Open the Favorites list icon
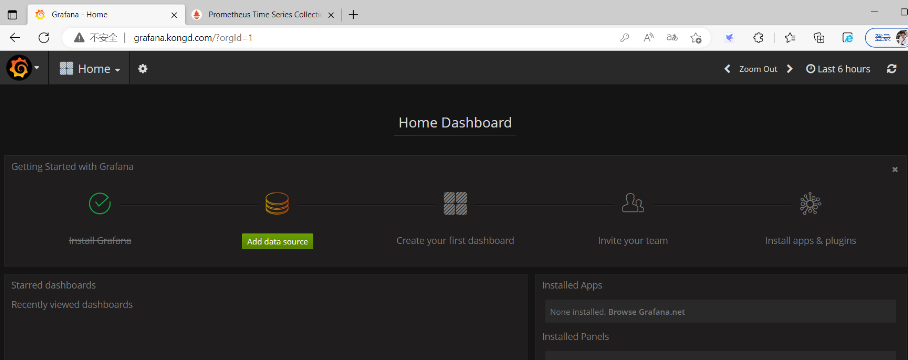 point(789,38)
